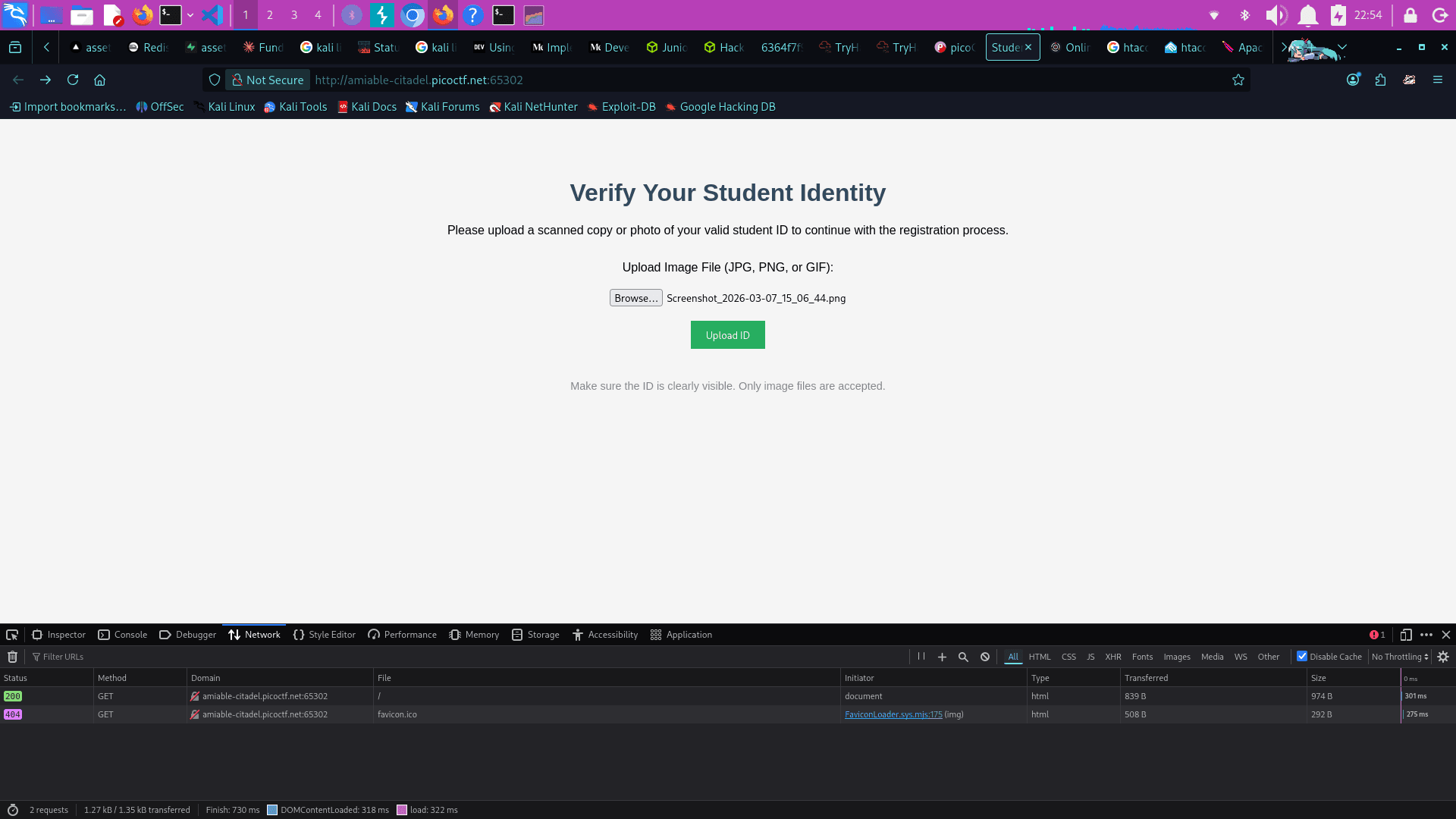Viewport: 1456px width, 819px height.
Task: Switch to workspace 3
Action: [x=294, y=15]
